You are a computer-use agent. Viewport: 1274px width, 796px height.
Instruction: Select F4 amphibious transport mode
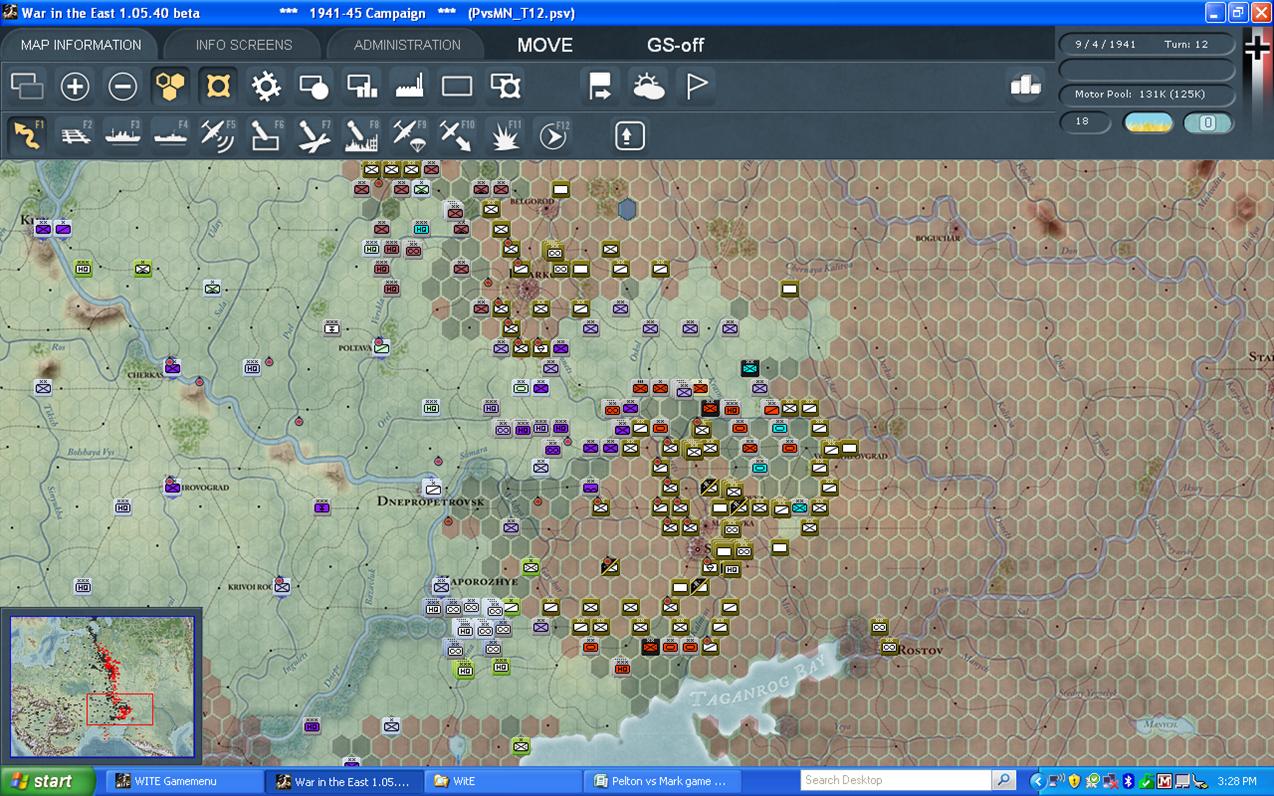tap(171, 135)
